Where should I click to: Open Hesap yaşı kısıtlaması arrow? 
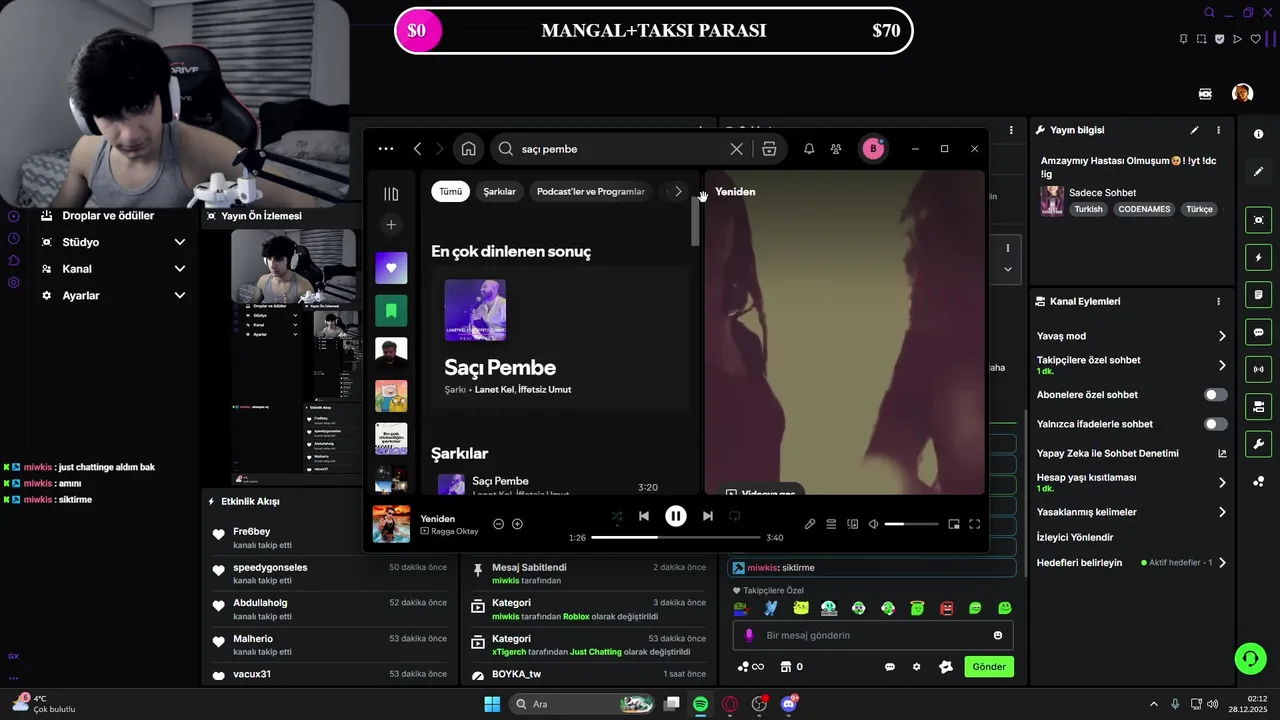click(x=1222, y=482)
